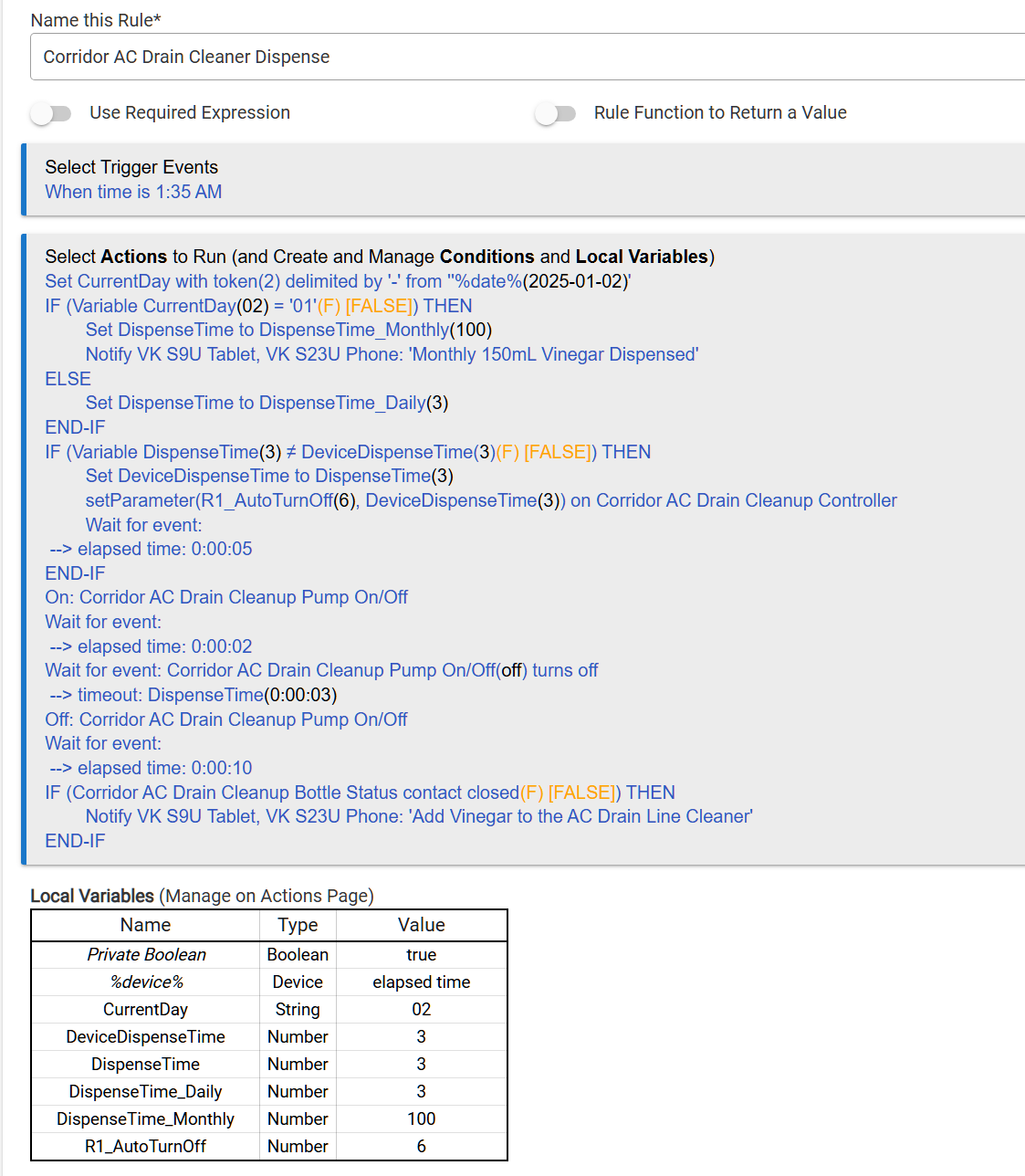The image size is (1025, 1176).
Task: Toggle Use Required Expression switch
Action: point(50,113)
